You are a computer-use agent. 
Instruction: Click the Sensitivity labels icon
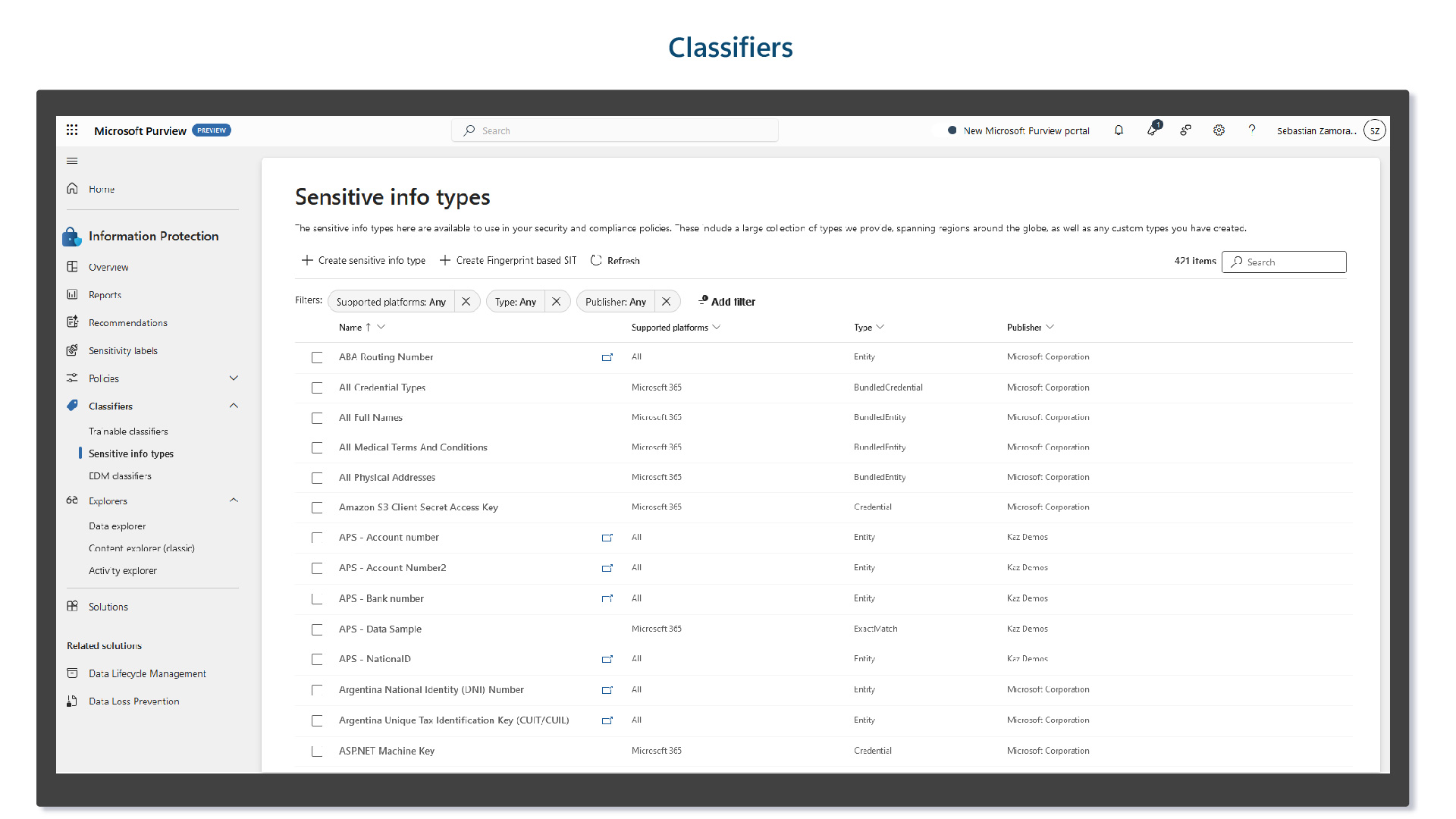pos(73,350)
